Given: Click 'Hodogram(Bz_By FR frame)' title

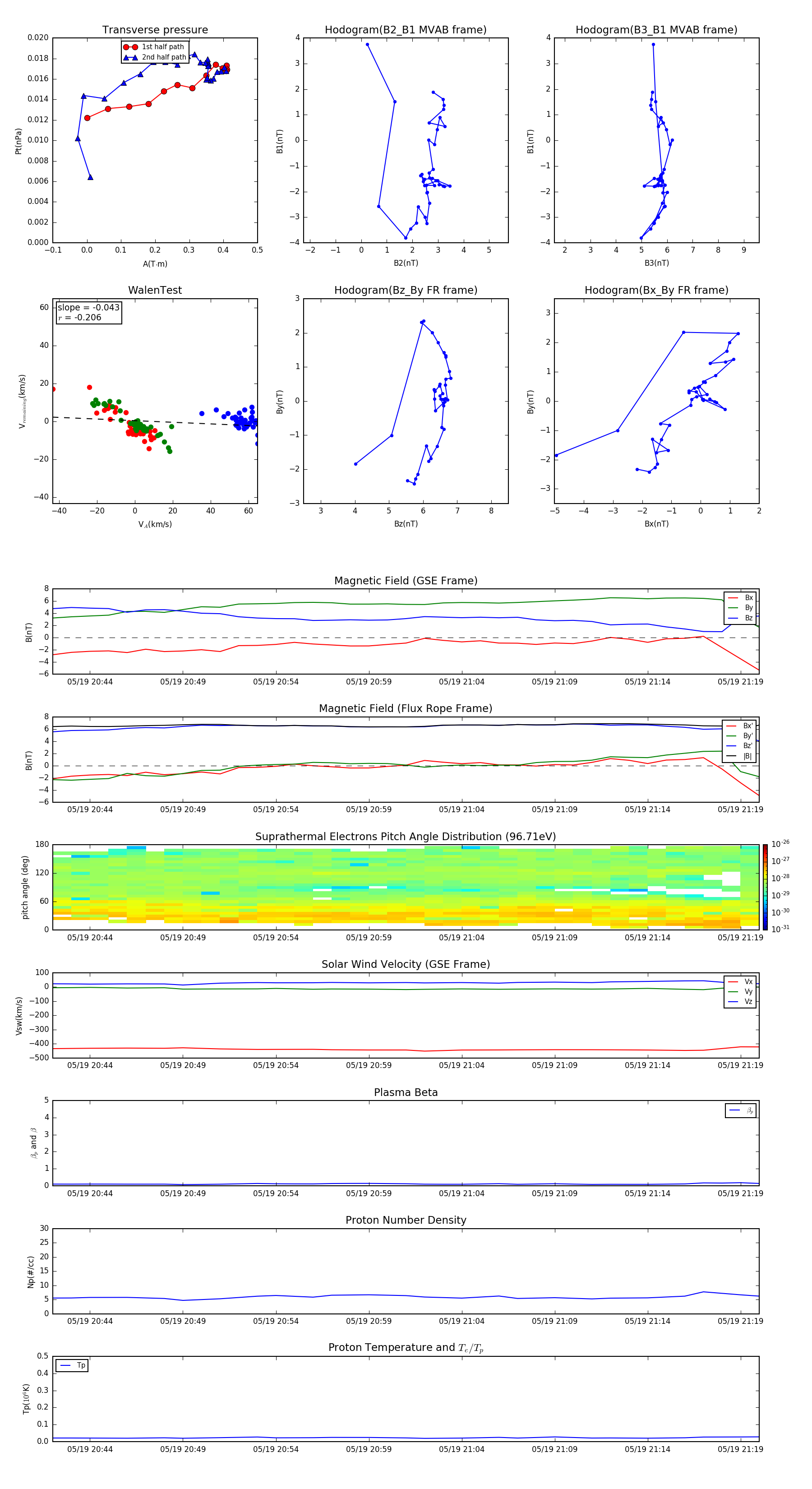Looking at the screenshot, I should pyautogui.click(x=406, y=290).
